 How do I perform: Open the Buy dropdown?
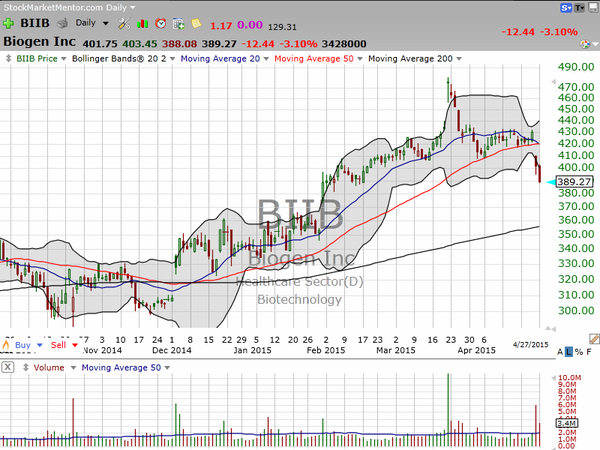coord(39,345)
